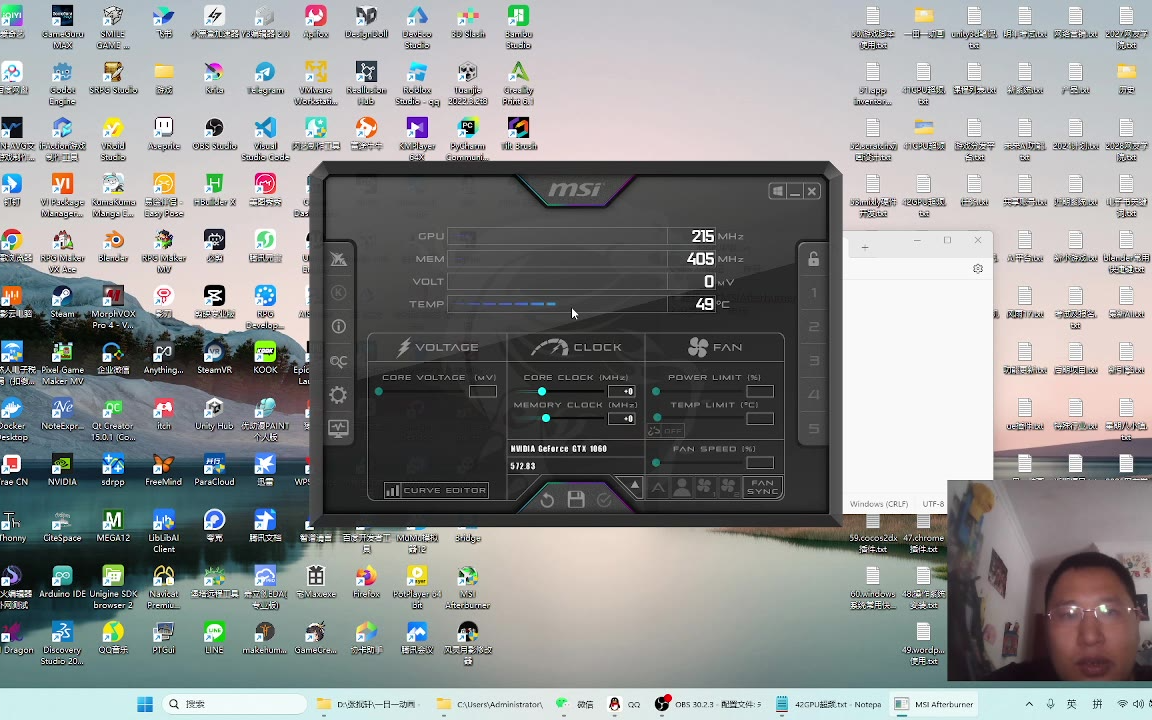Image resolution: width=1152 pixels, height=720 pixels.
Task: Open the Godot Engine desktop shortcut
Action: pyautogui.click(x=62, y=84)
